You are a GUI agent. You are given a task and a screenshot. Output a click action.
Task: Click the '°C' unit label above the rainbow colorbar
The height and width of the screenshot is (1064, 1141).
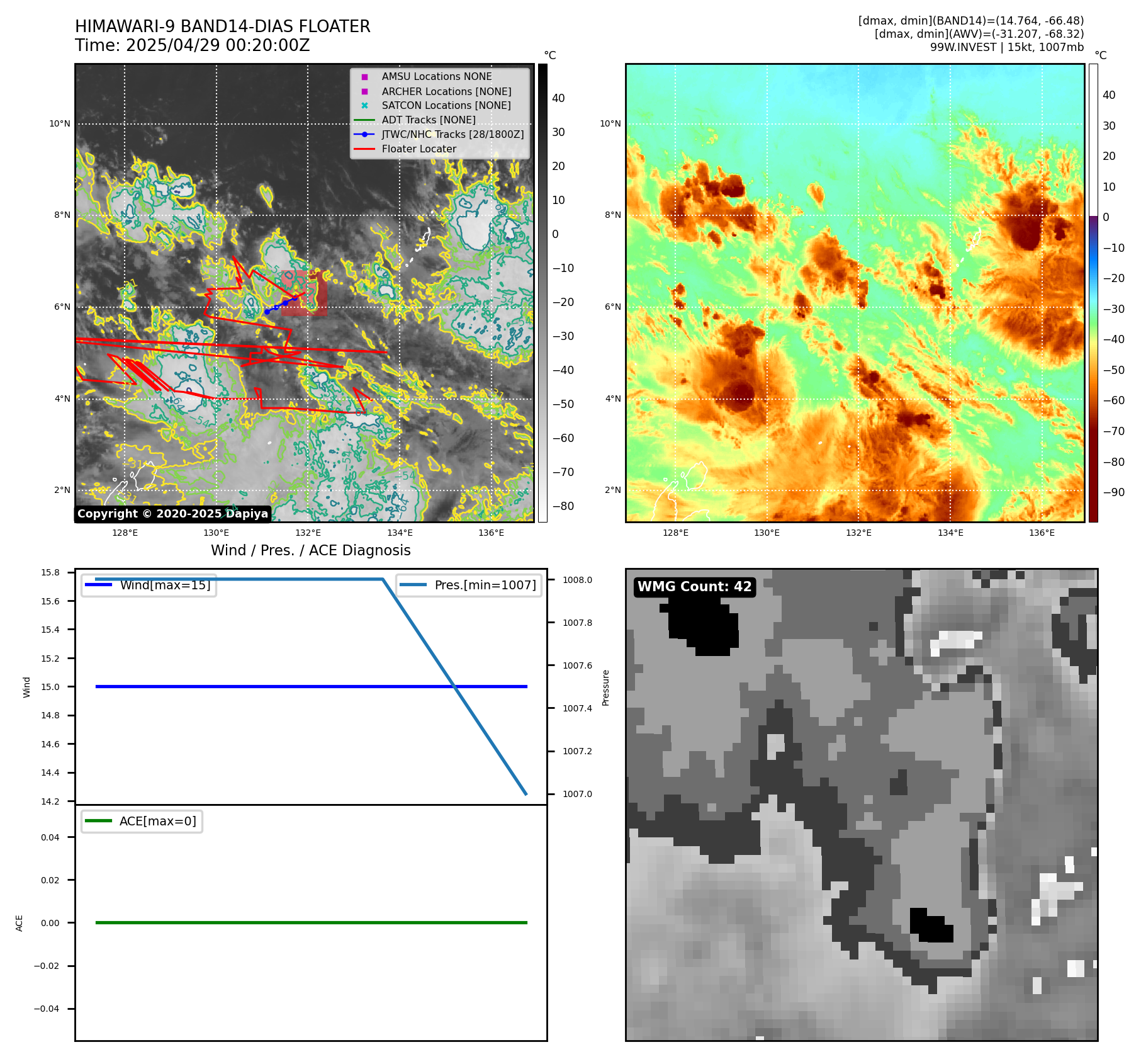(1101, 55)
